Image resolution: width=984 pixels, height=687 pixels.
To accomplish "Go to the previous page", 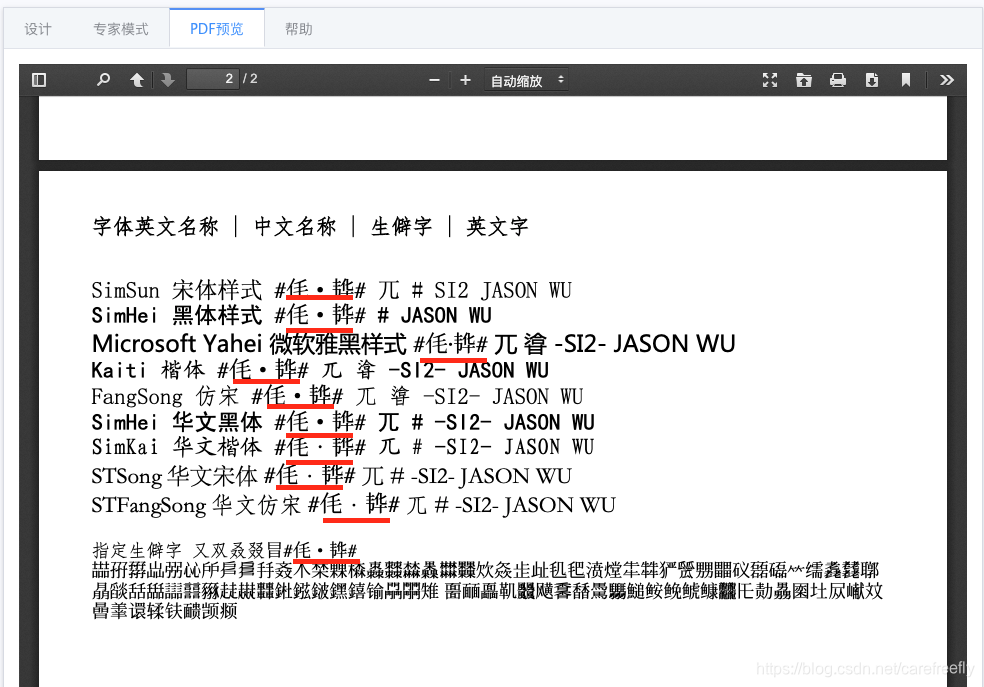I will click(x=137, y=80).
